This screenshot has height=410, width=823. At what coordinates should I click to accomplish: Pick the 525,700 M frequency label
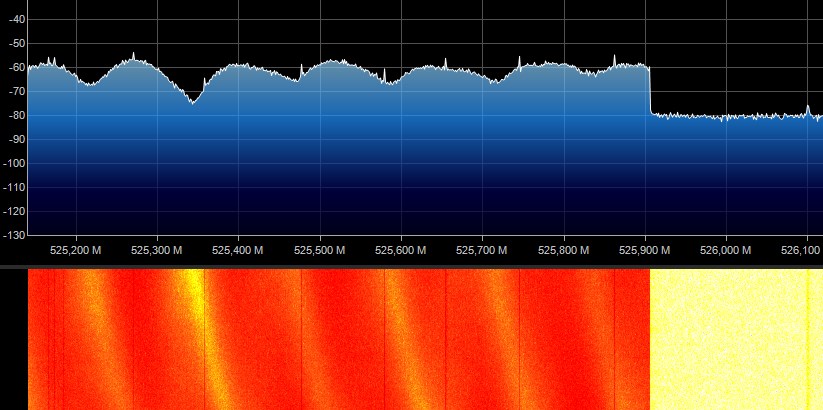pyautogui.click(x=482, y=250)
